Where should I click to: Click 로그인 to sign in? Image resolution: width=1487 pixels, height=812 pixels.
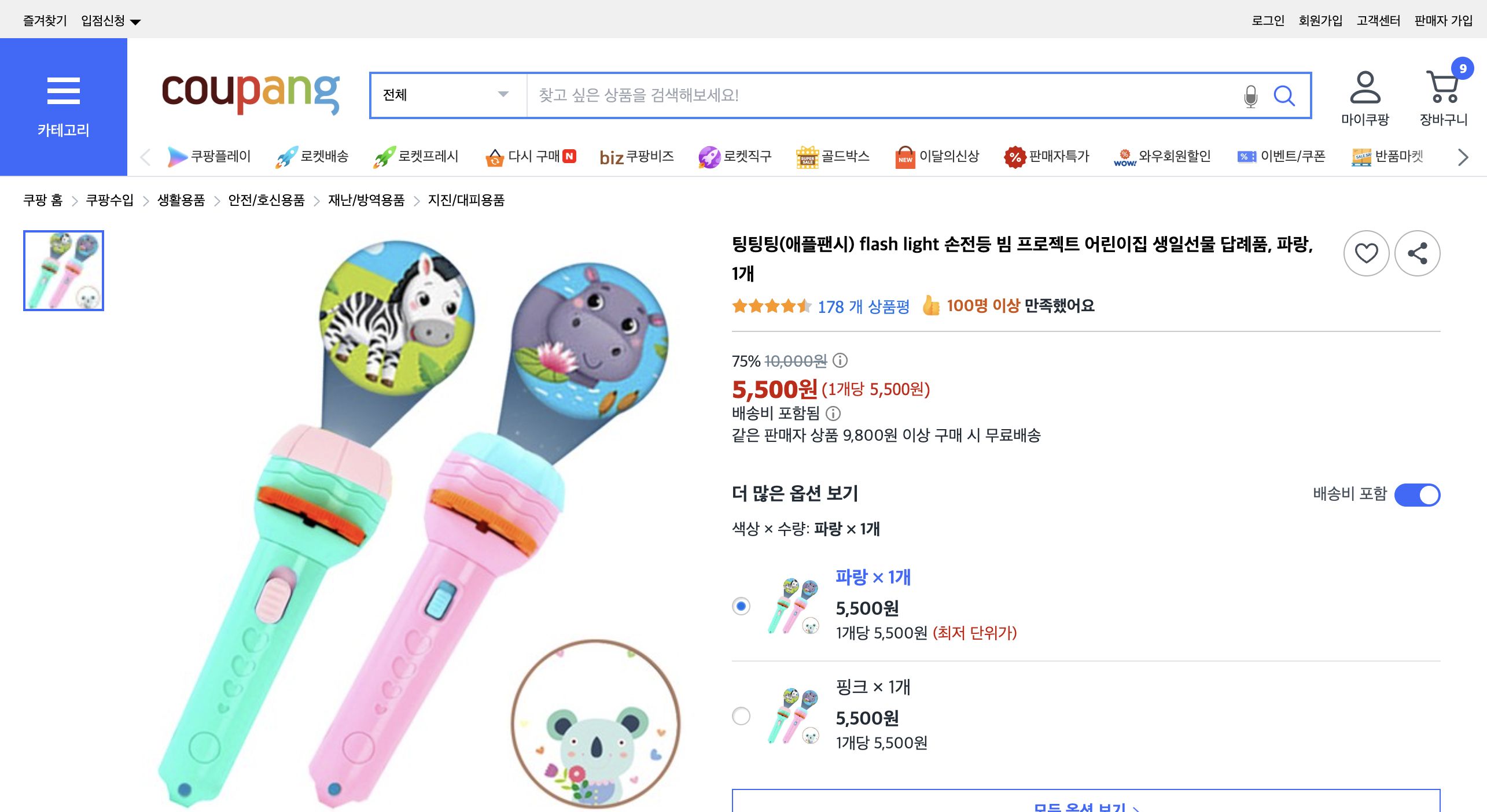pyautogui.click(x=1268, y=19)
